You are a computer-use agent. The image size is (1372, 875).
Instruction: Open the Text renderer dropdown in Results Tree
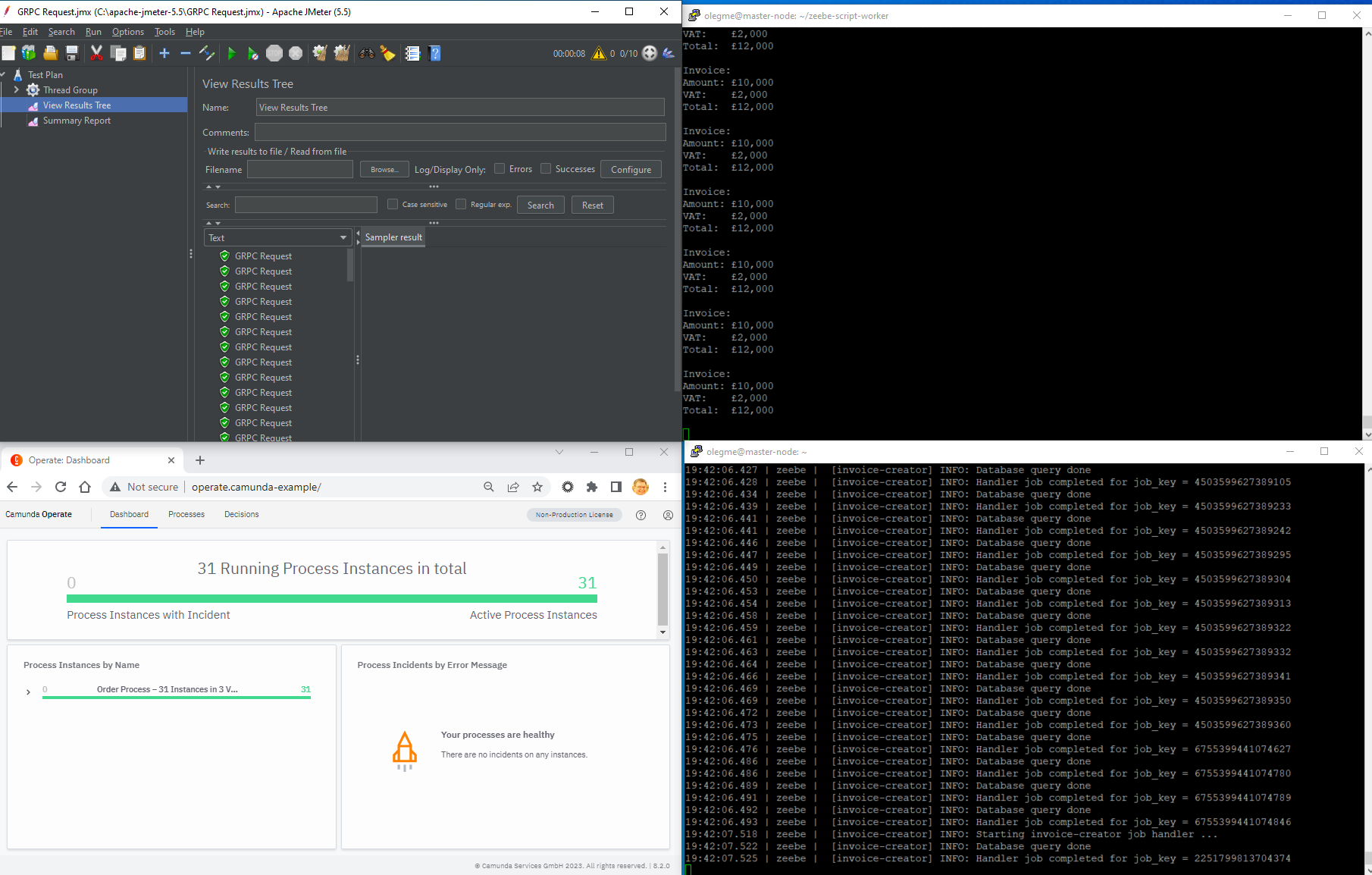(x=277, y=237)
